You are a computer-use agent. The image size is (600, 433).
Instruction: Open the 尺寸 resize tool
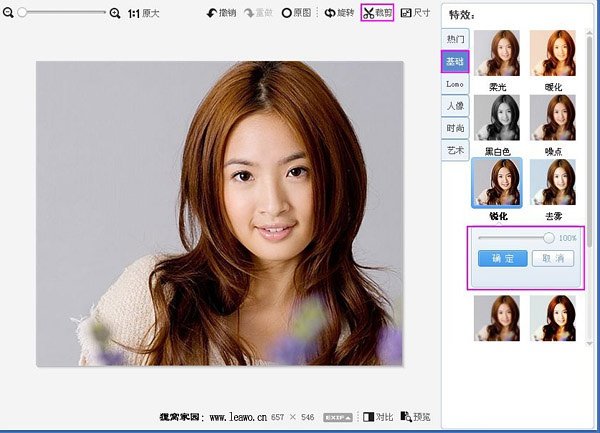415,14
